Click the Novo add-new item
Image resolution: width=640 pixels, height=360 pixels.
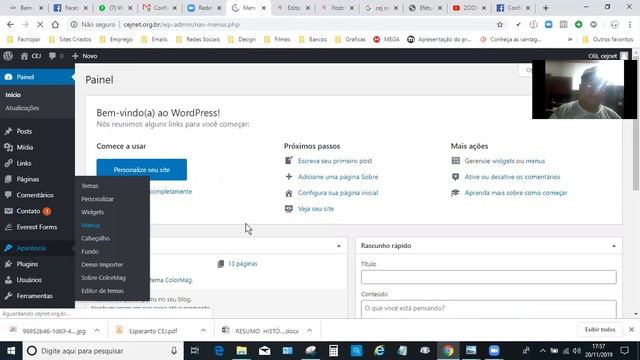pos(85,56)
